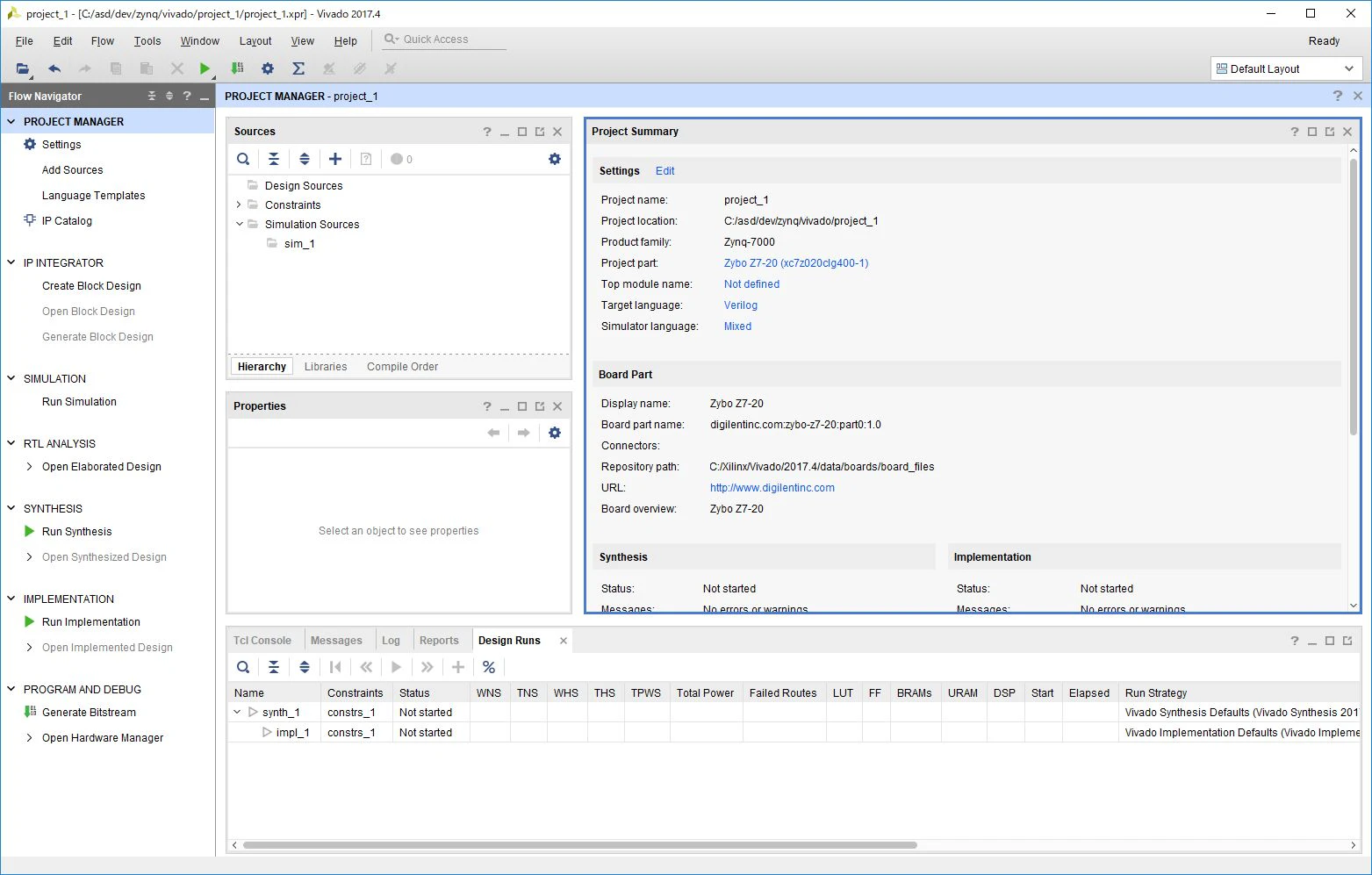Expand Open Elaborated Design item
Viewport: 1372px width, 875px height.
click(x=30, y=467)
